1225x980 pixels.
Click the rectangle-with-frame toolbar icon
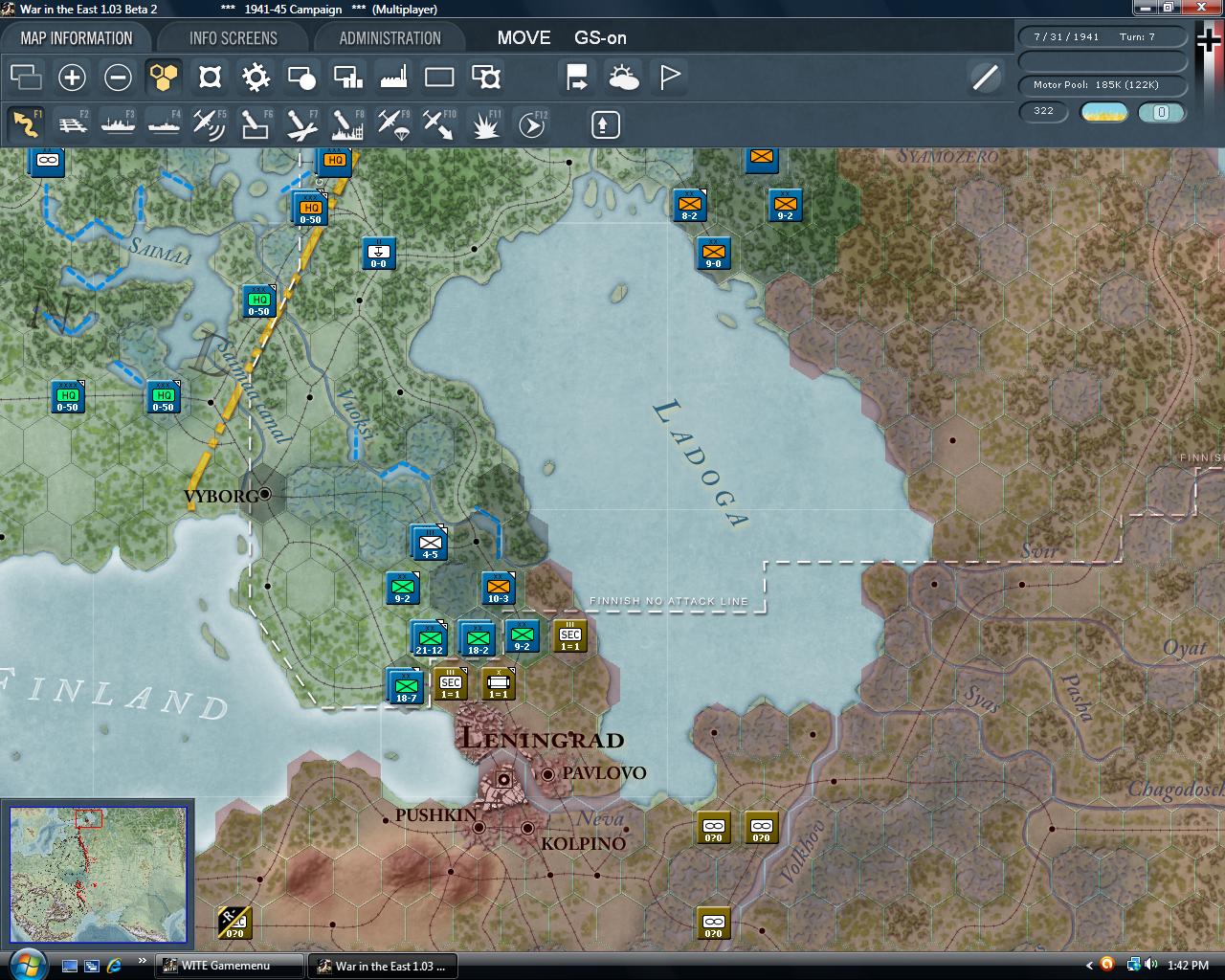(486, 77)
